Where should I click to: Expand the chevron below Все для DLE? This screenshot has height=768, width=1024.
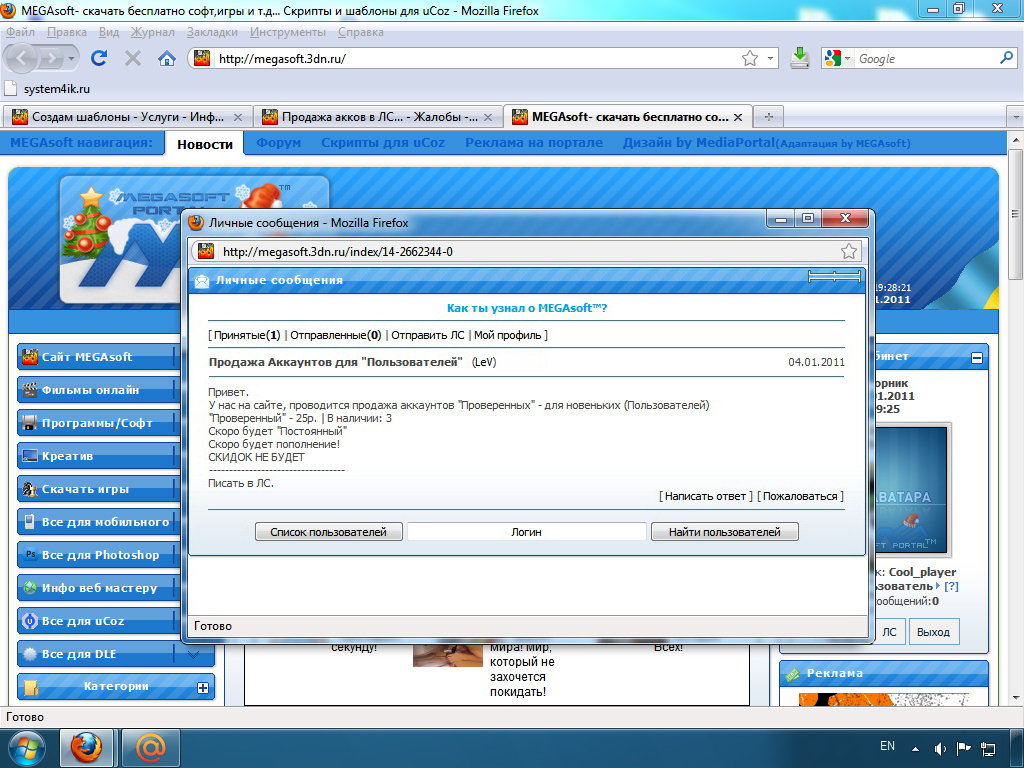(x=193, y=654)
